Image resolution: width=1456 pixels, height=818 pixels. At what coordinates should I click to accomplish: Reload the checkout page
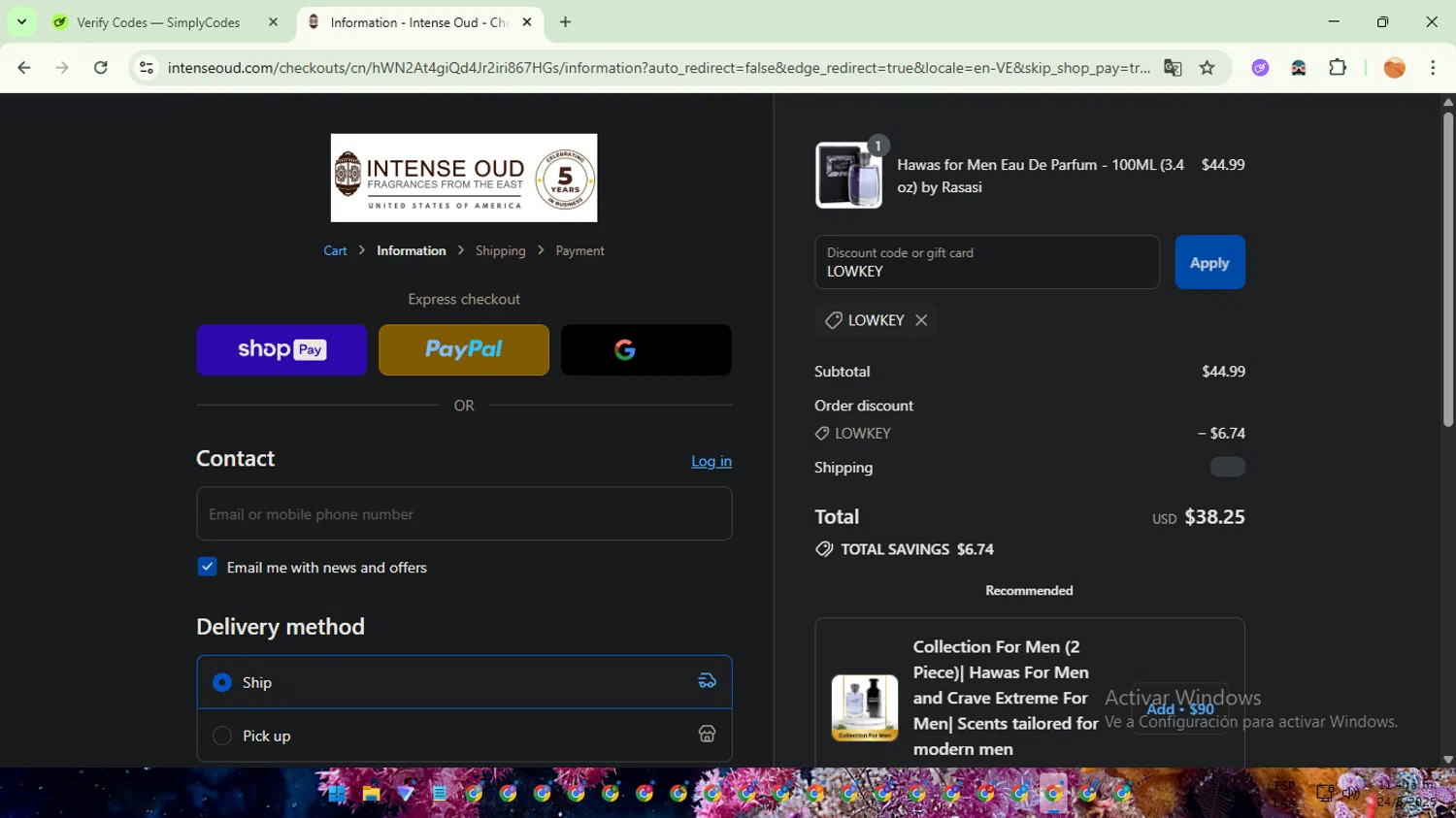click(x=101, y=68)
